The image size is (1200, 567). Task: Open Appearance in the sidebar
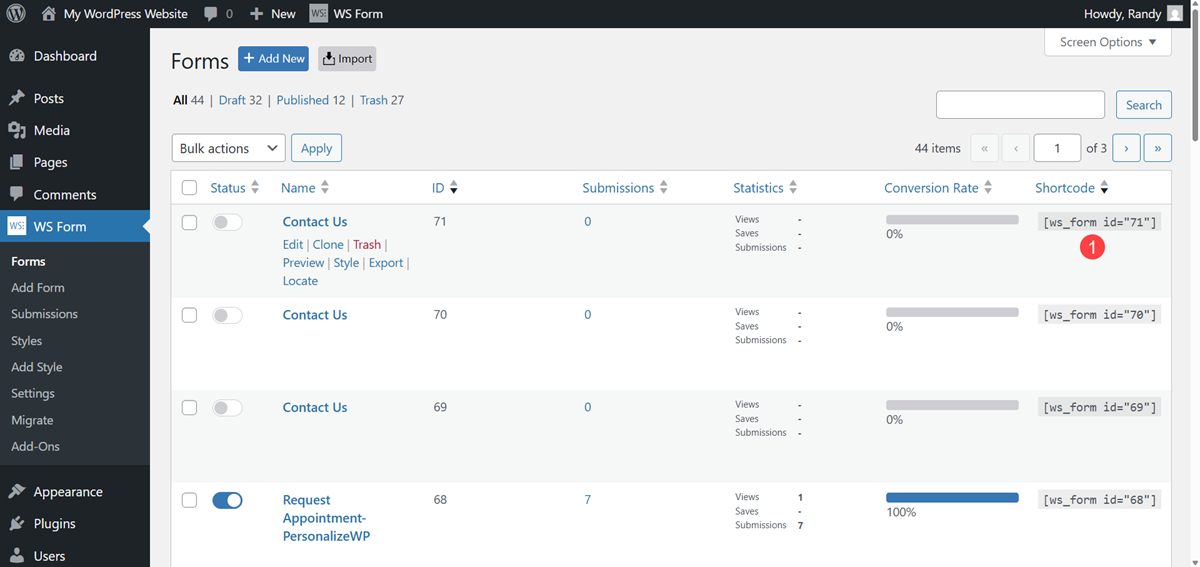67,491
